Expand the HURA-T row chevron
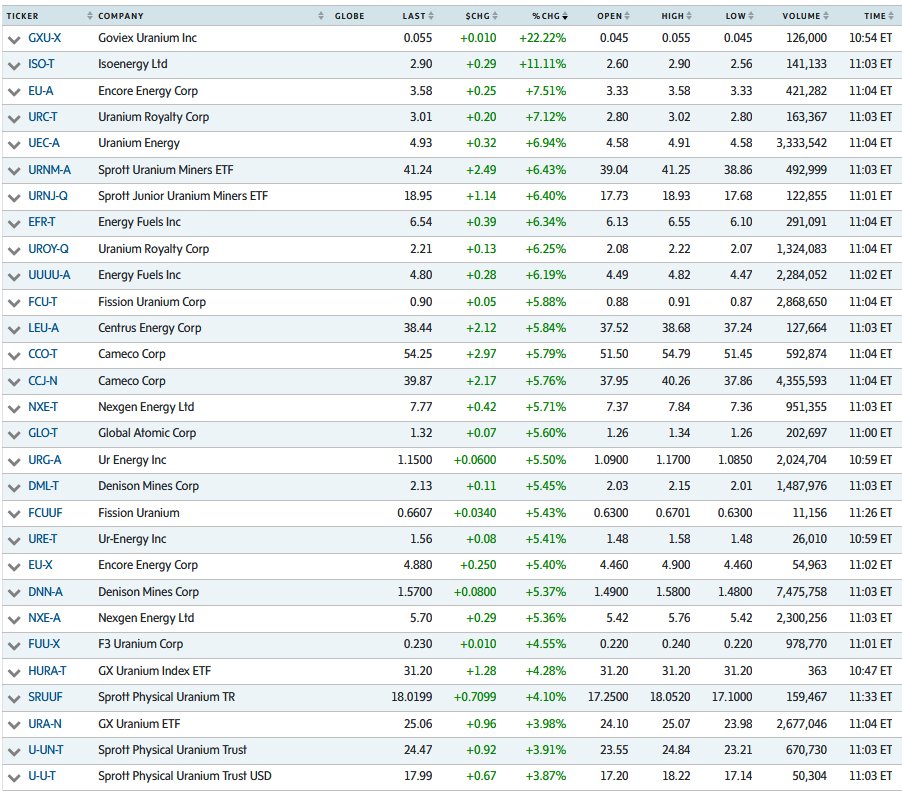Viewport: 902px width, 793px height. pos(14,673)
